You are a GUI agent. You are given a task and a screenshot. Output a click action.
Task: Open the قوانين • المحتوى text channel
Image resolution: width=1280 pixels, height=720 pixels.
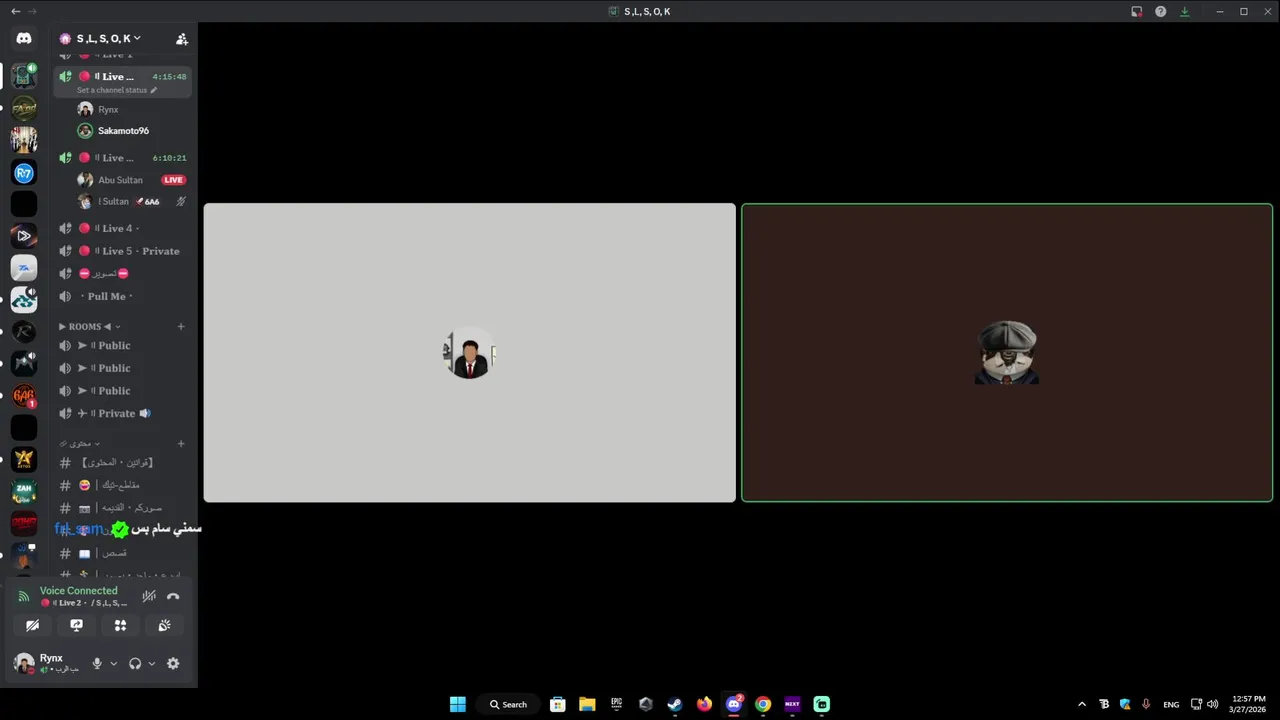pyautogui.click(x=122, y=462)
